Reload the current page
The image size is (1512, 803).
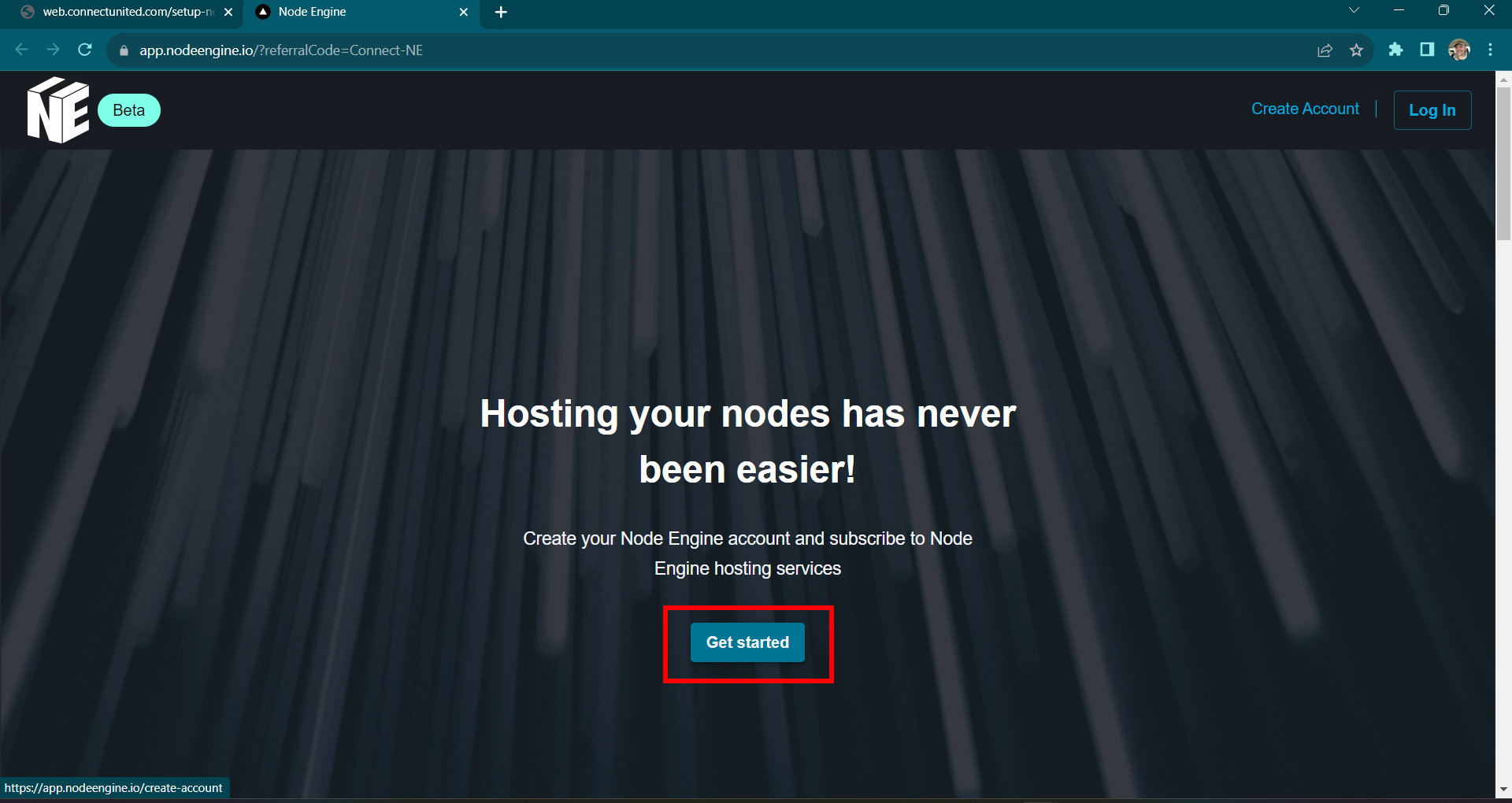tap(85, 50)
